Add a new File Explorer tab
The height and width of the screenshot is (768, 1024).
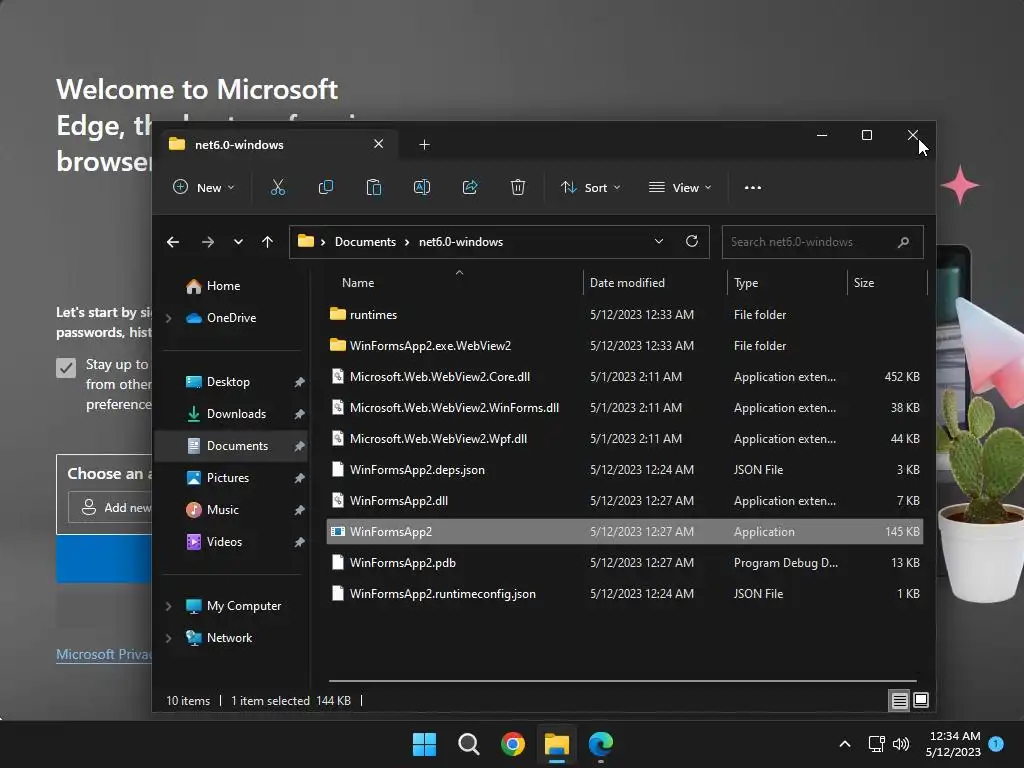(x=424, y=144)
